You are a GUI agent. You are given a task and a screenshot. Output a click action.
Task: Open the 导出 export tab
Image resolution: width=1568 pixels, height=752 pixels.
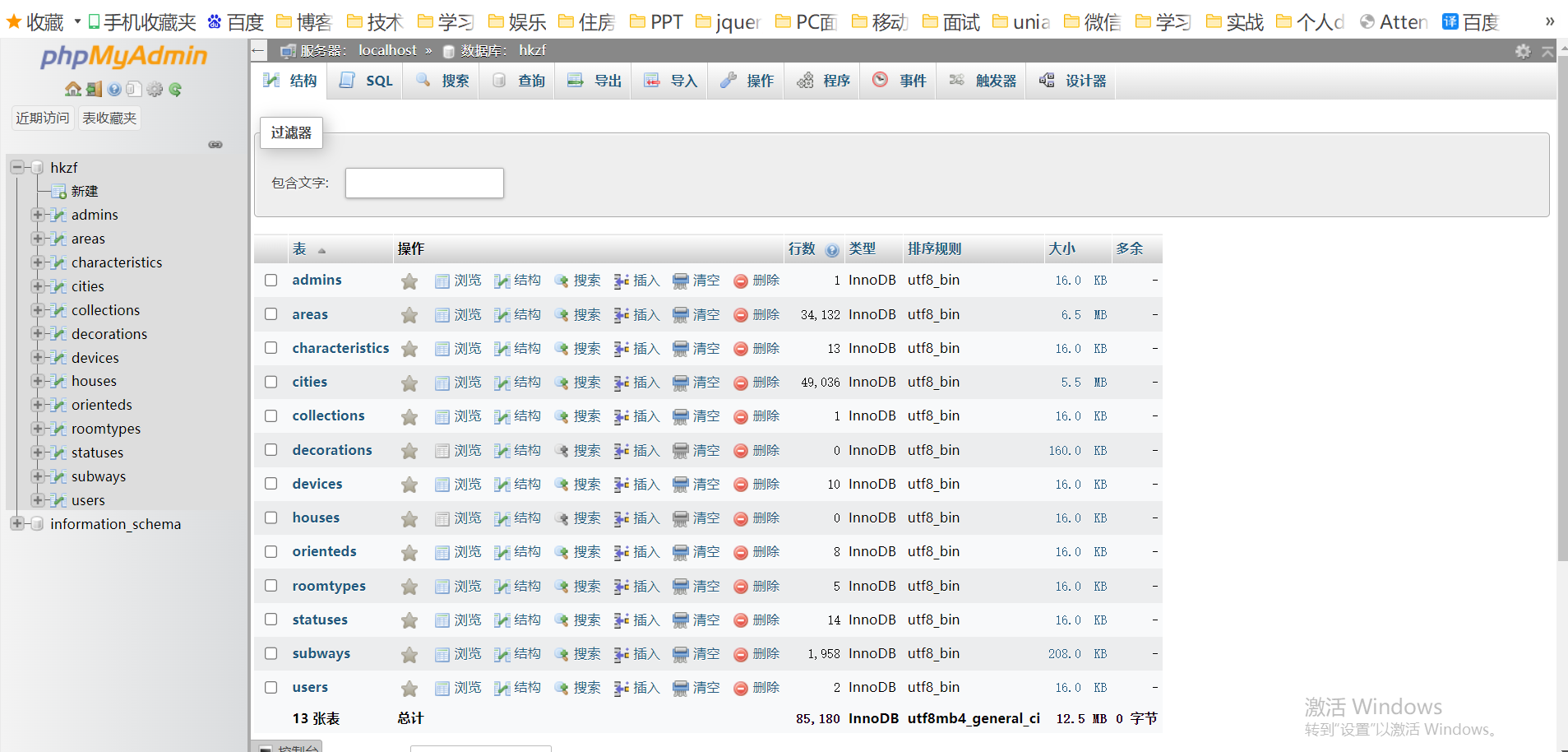(x=594, y=81)
